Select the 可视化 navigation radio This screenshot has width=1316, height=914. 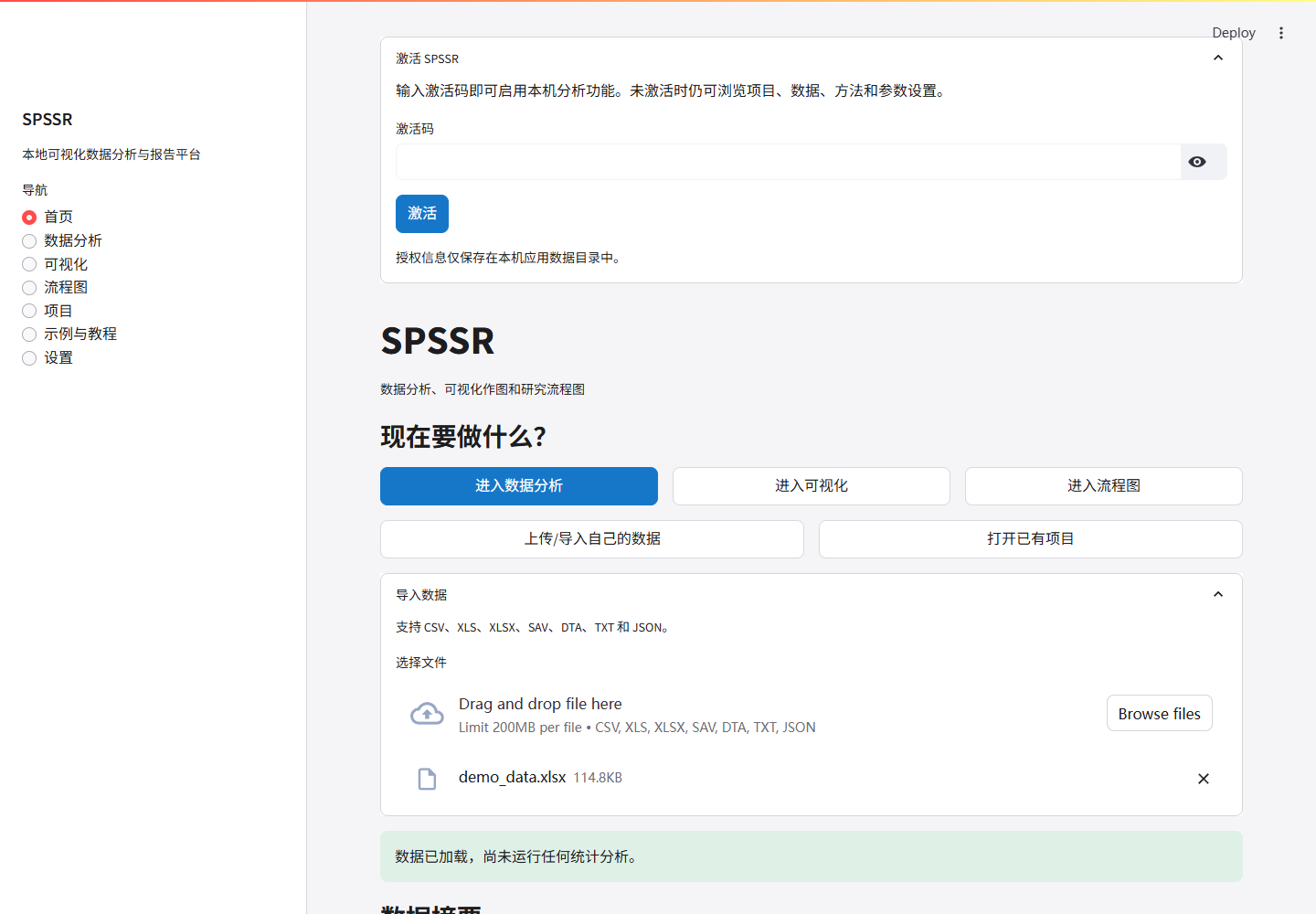pos(29,264)
